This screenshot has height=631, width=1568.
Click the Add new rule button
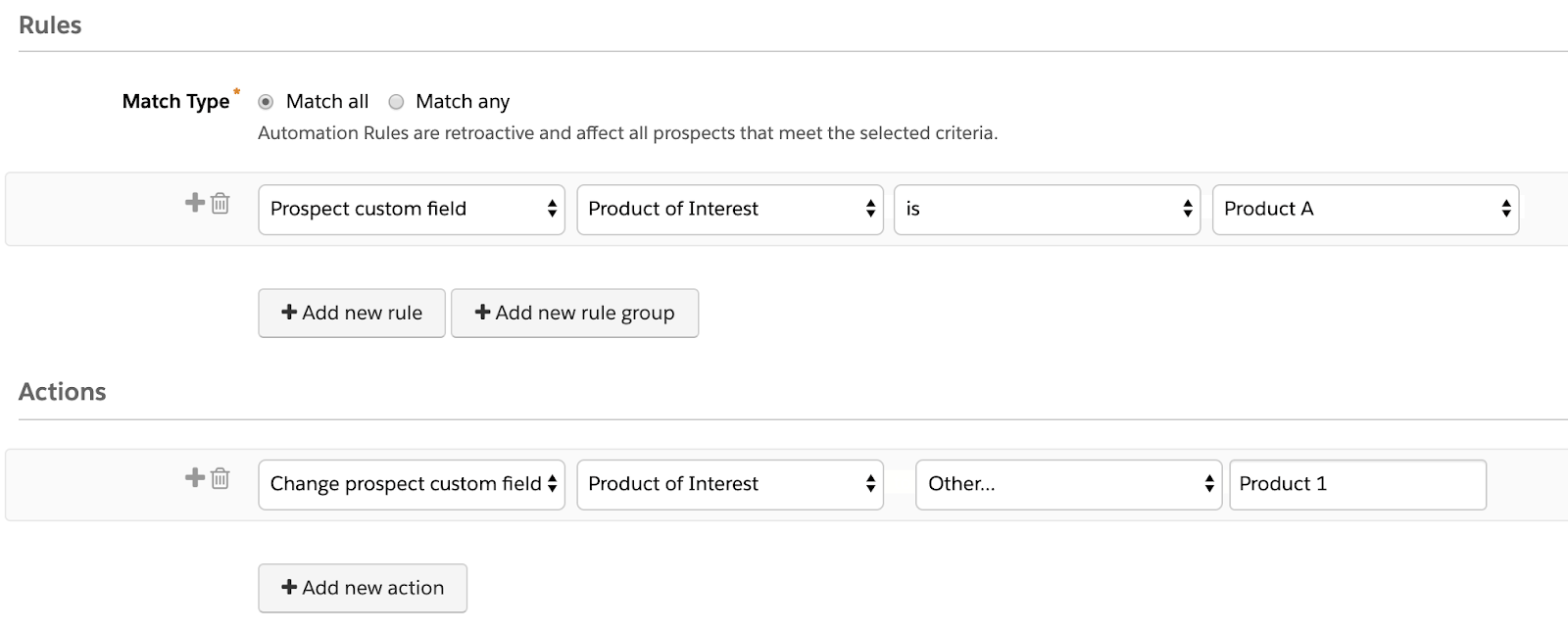pyautogui.click(x=352, y=314)
